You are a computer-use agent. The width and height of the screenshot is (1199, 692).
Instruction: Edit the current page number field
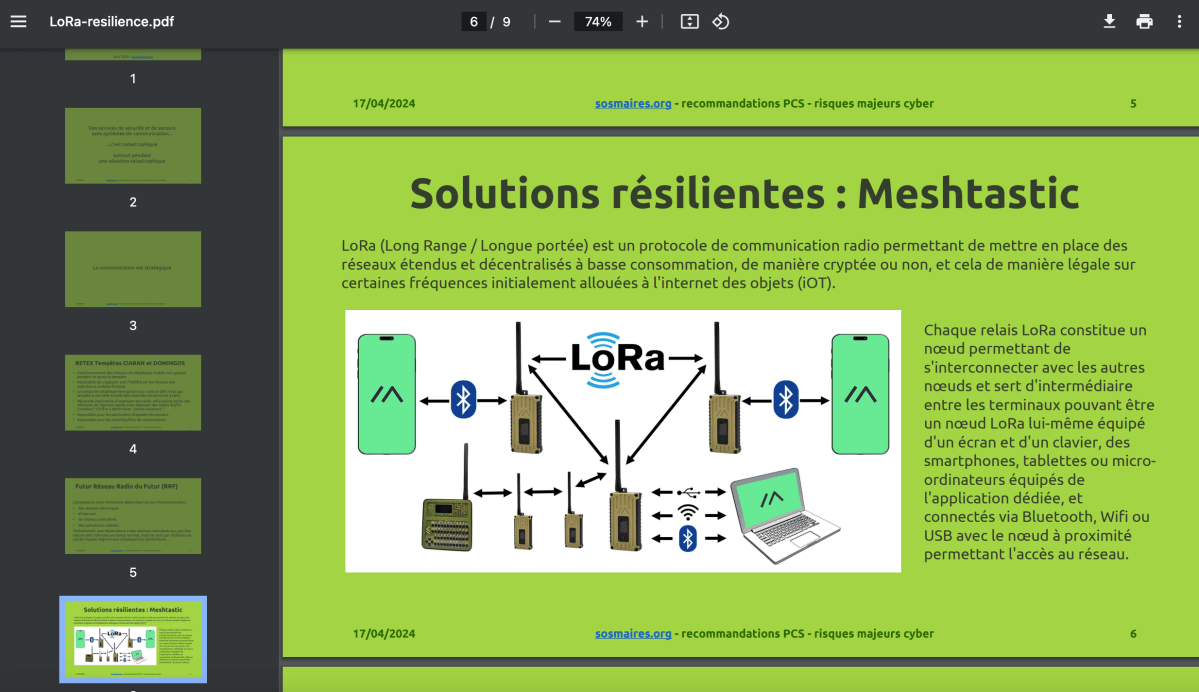point(473,21)
